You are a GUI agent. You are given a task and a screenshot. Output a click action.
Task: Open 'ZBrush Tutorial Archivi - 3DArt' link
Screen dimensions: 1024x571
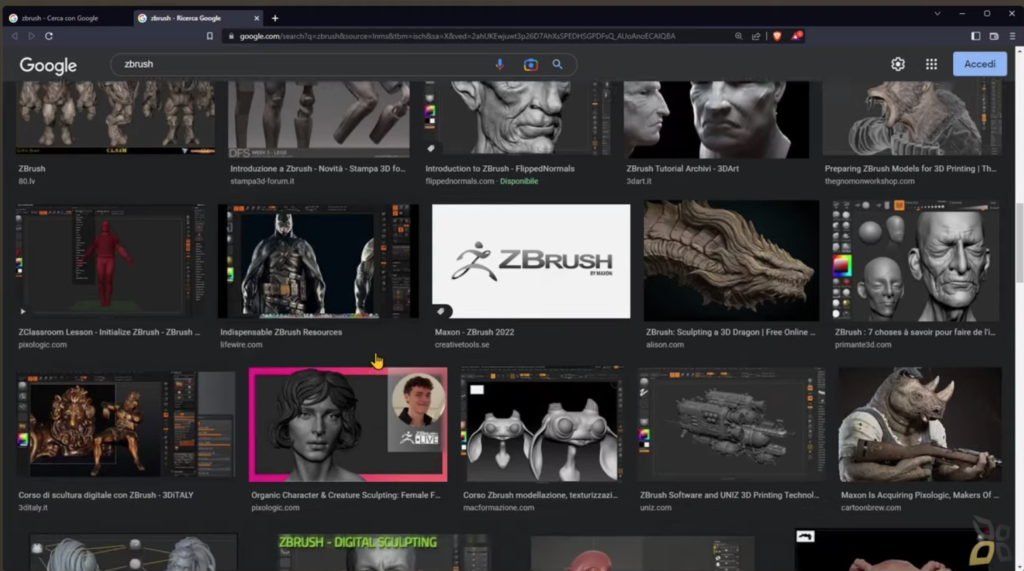(682, 169)
